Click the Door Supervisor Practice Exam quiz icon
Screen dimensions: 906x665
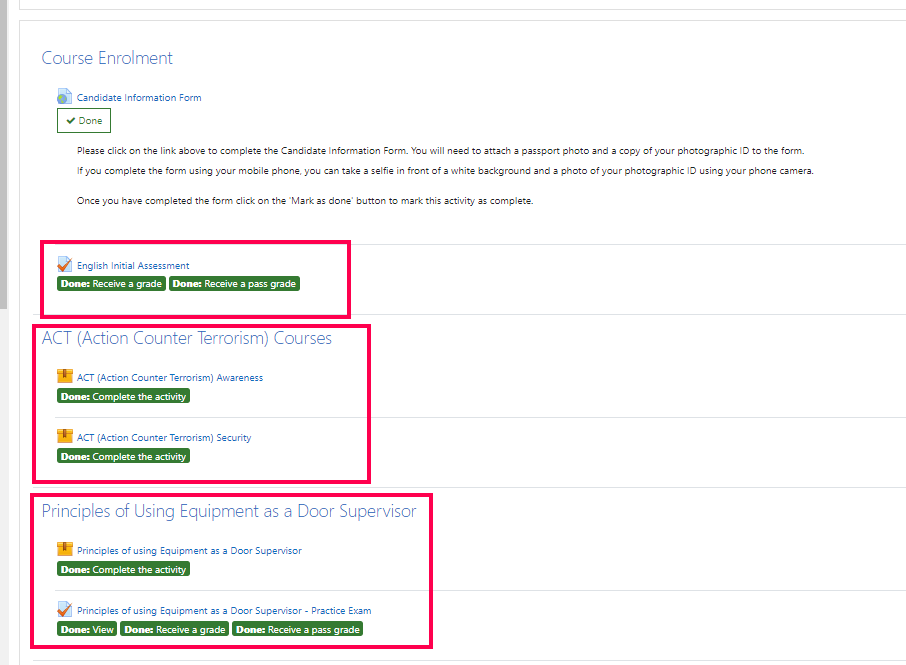pos(64,609)
